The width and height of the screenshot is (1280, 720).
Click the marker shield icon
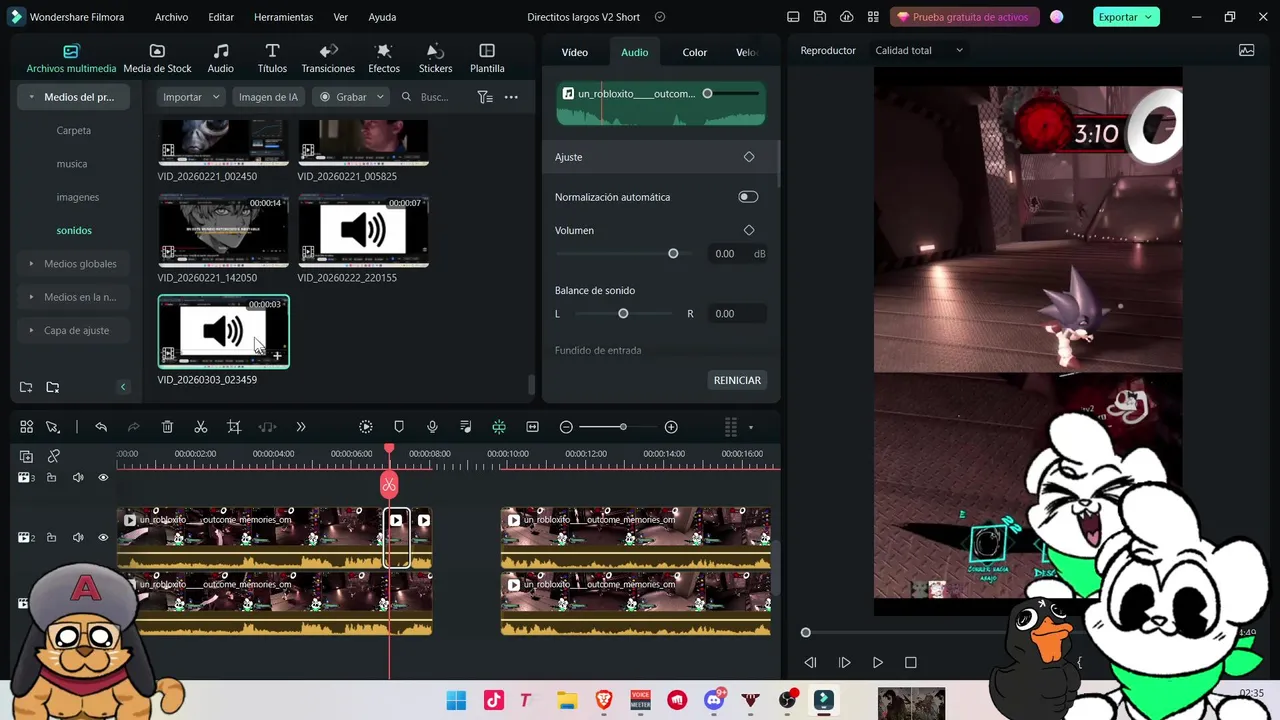coord(399,427)
